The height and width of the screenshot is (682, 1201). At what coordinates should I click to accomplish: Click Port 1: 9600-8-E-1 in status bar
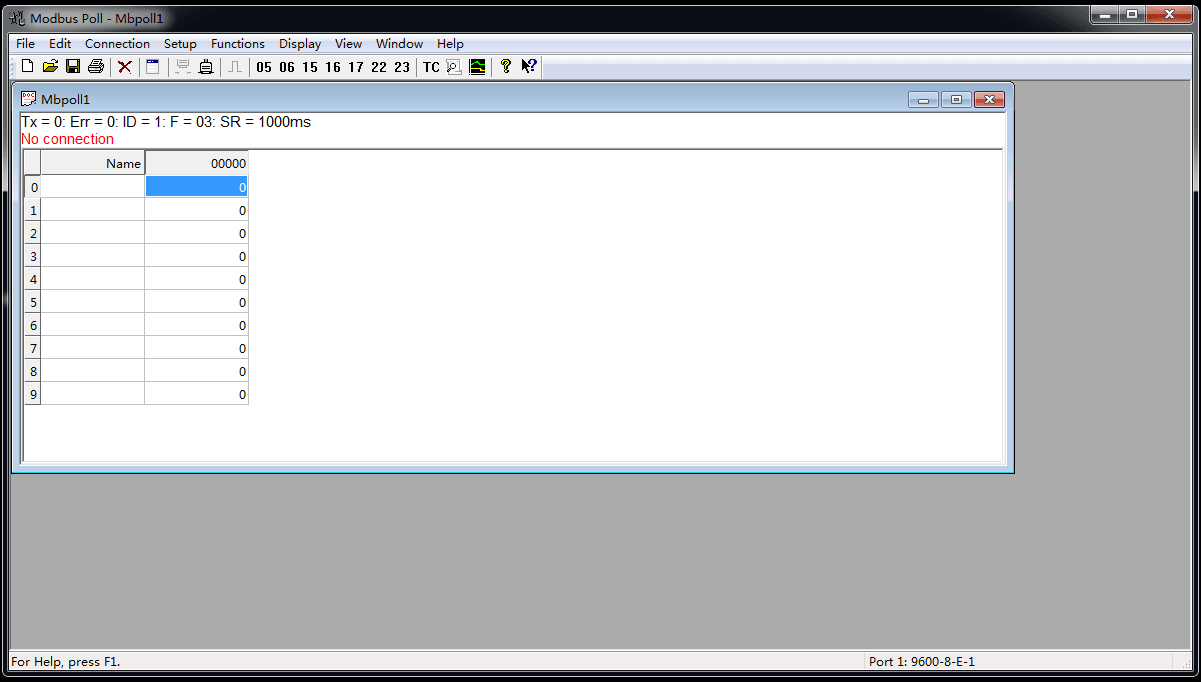point(922,661)
